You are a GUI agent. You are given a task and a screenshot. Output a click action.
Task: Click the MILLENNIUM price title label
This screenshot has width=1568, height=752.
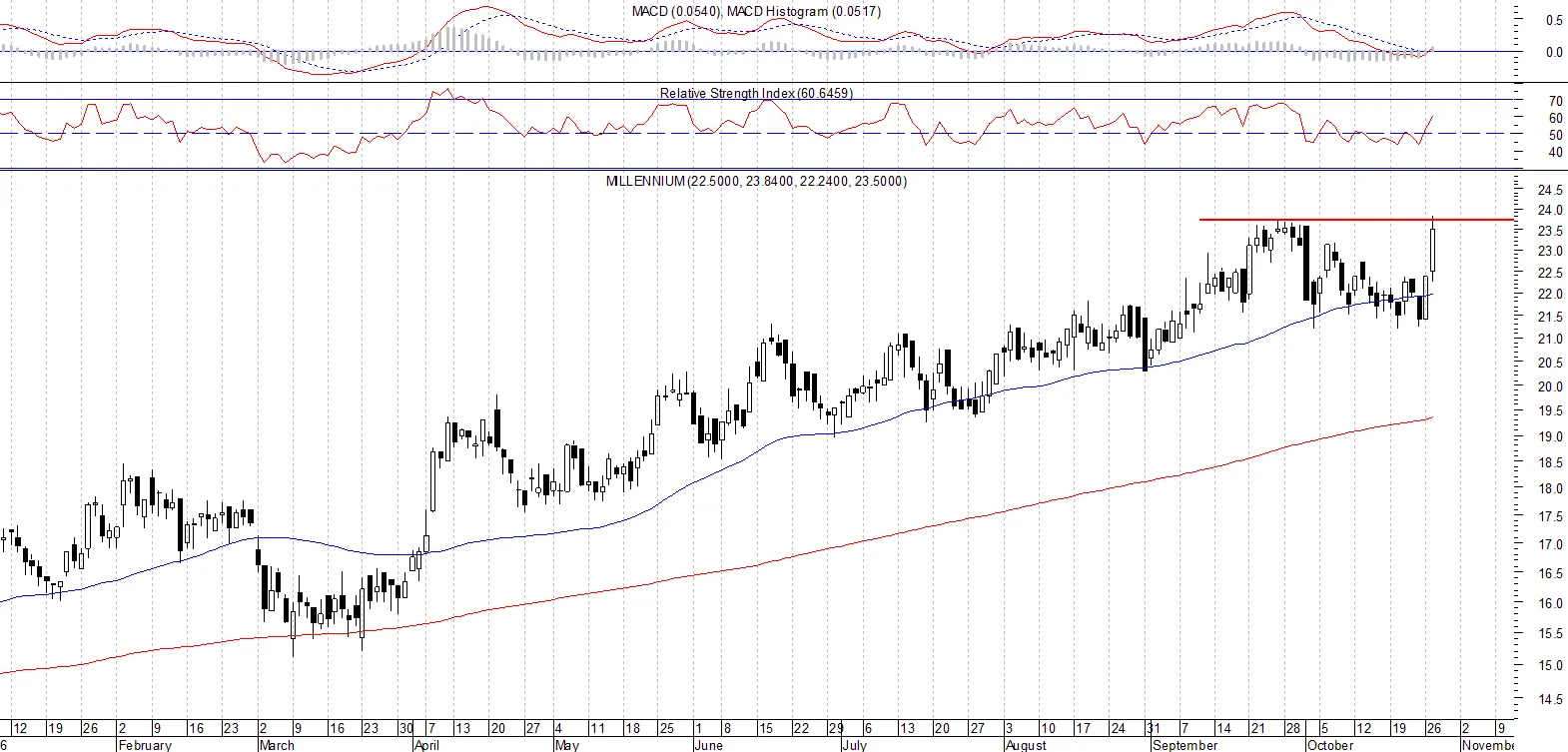756,181
